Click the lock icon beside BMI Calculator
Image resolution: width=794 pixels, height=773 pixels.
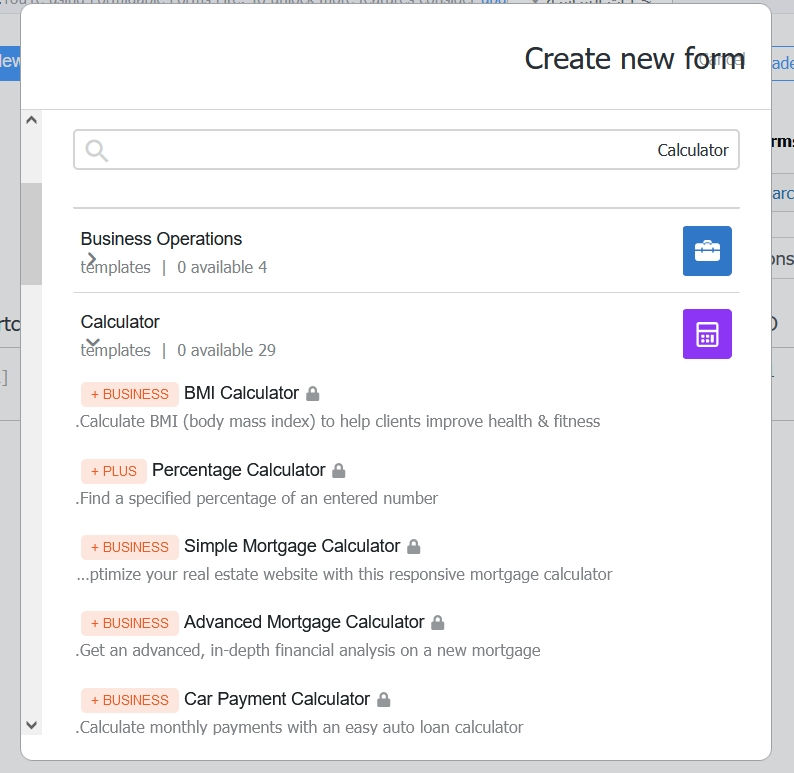pos(312,394)
